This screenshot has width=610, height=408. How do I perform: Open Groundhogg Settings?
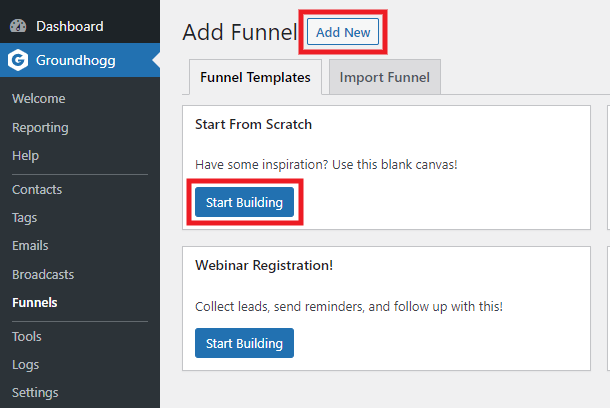(35, 392)
